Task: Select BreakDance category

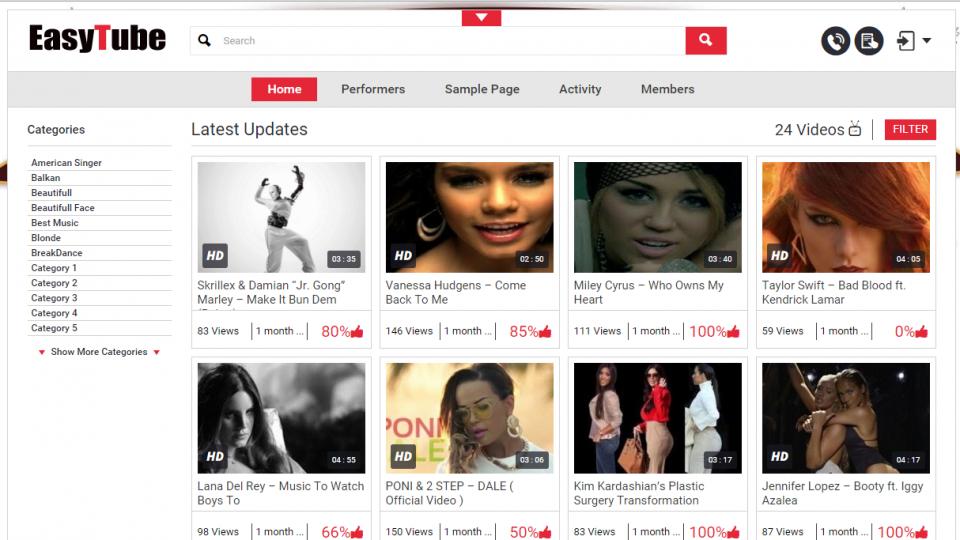Action: coord(56,252)
